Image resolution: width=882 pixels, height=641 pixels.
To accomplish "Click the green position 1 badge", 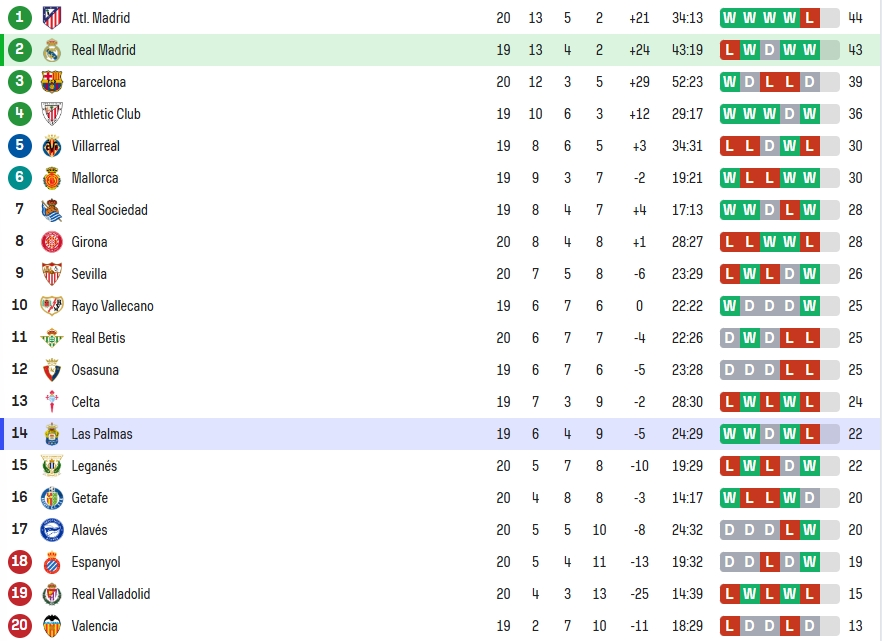I will coord(20,18).
